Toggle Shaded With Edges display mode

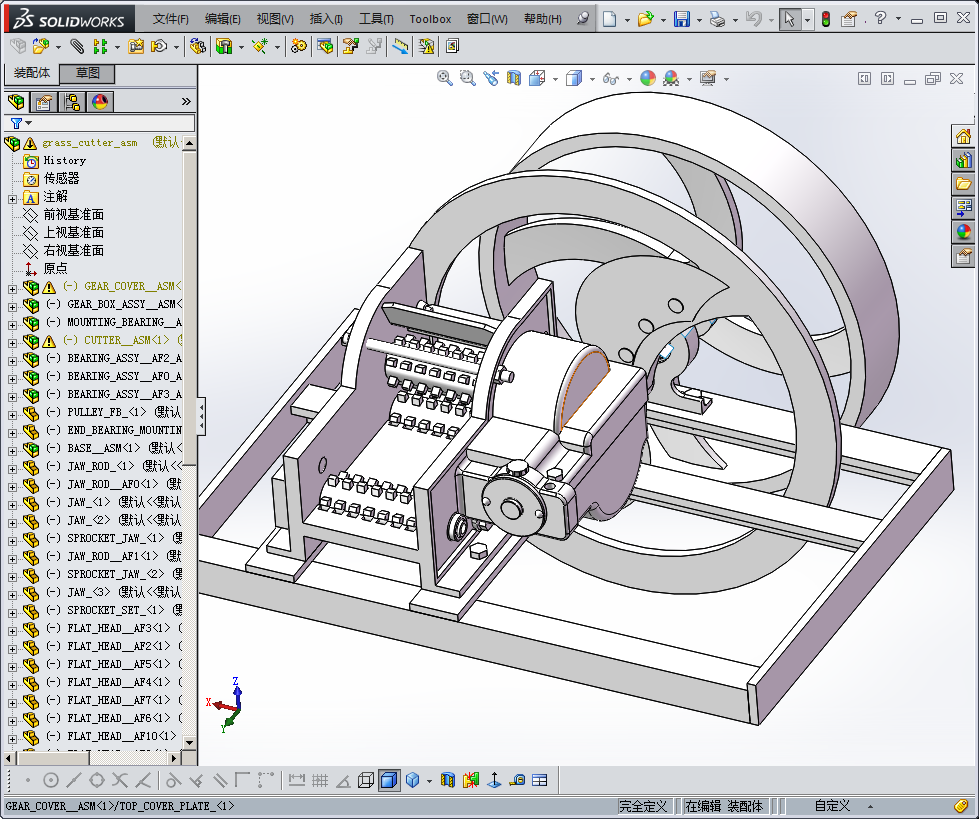(389, 780)
